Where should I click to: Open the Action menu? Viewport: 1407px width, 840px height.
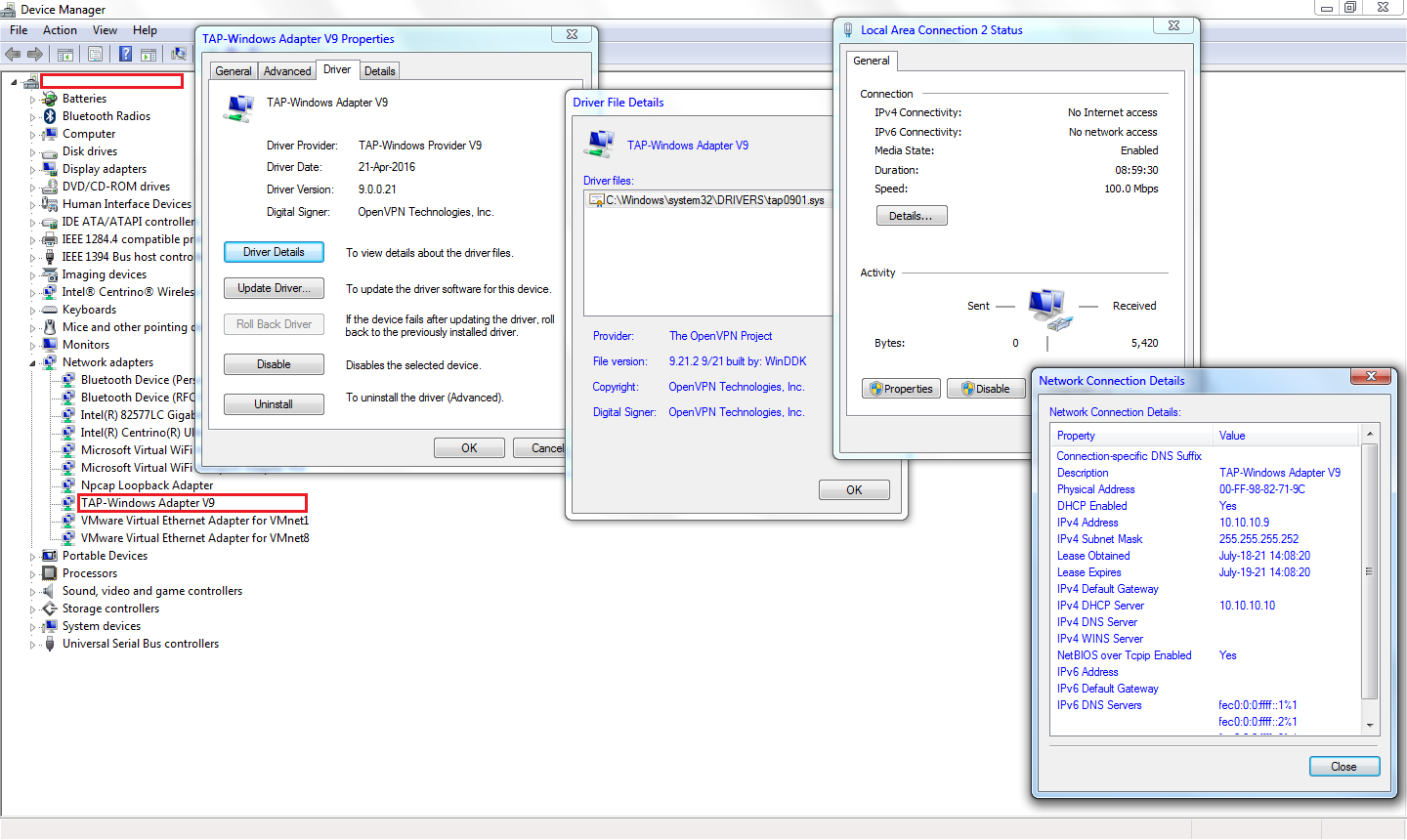click(60, 30)
